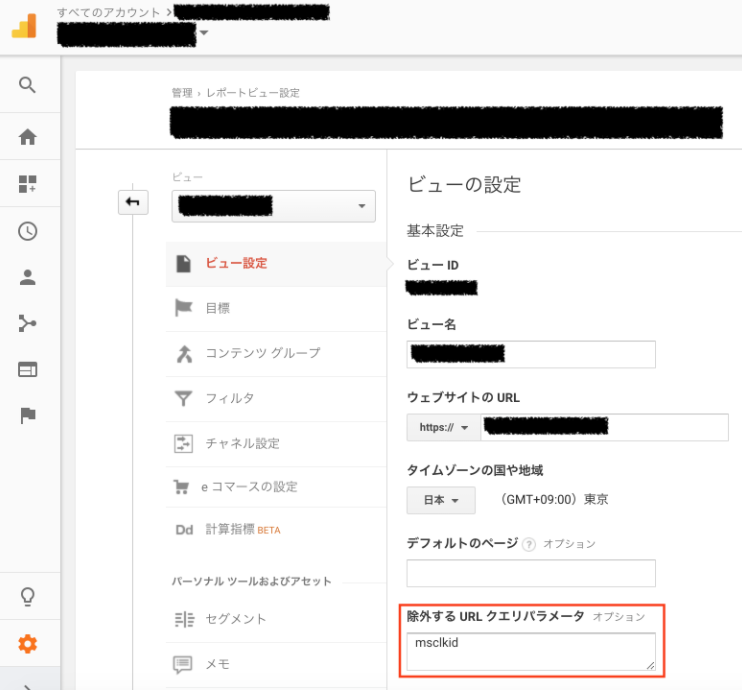Screen dimensions: 742x690
Task: Click the デフォルトのページ input field
Action: [530, 573]
